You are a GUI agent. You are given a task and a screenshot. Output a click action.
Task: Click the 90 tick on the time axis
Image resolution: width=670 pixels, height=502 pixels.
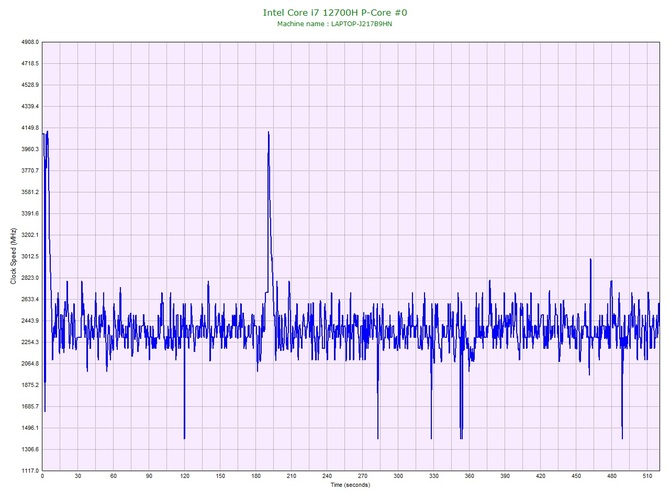click(x=149, y=476)
